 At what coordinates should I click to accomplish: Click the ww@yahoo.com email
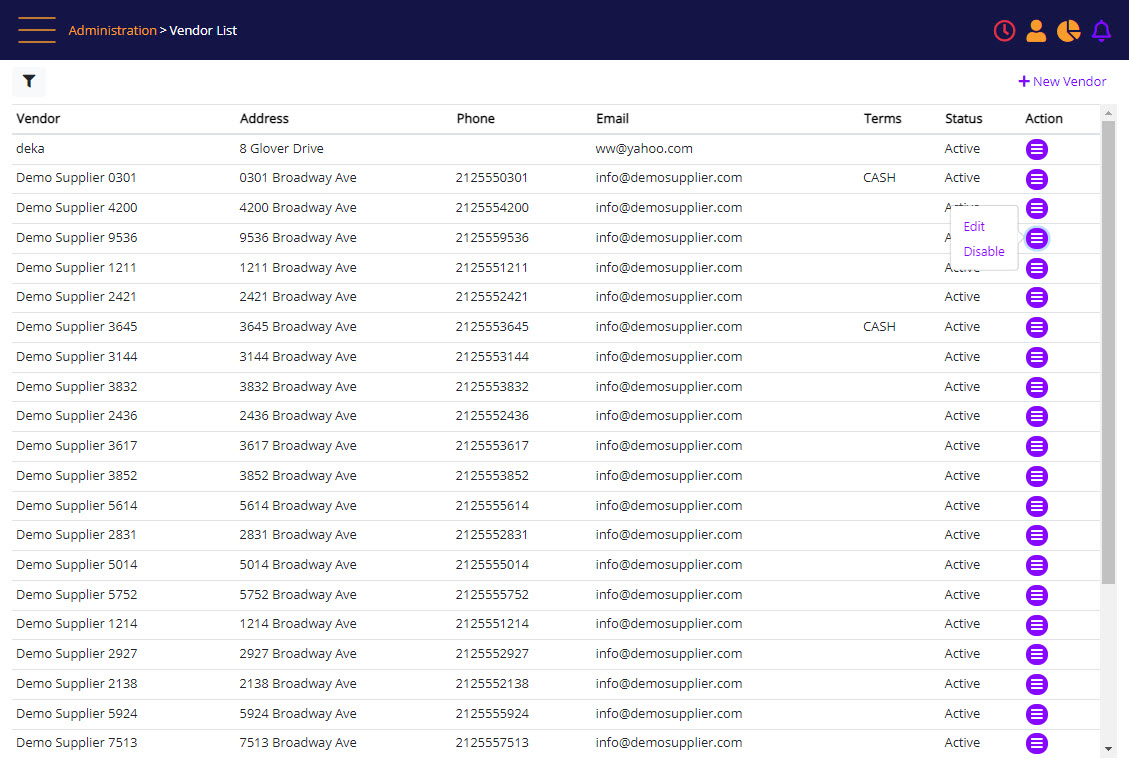[644, 148]
